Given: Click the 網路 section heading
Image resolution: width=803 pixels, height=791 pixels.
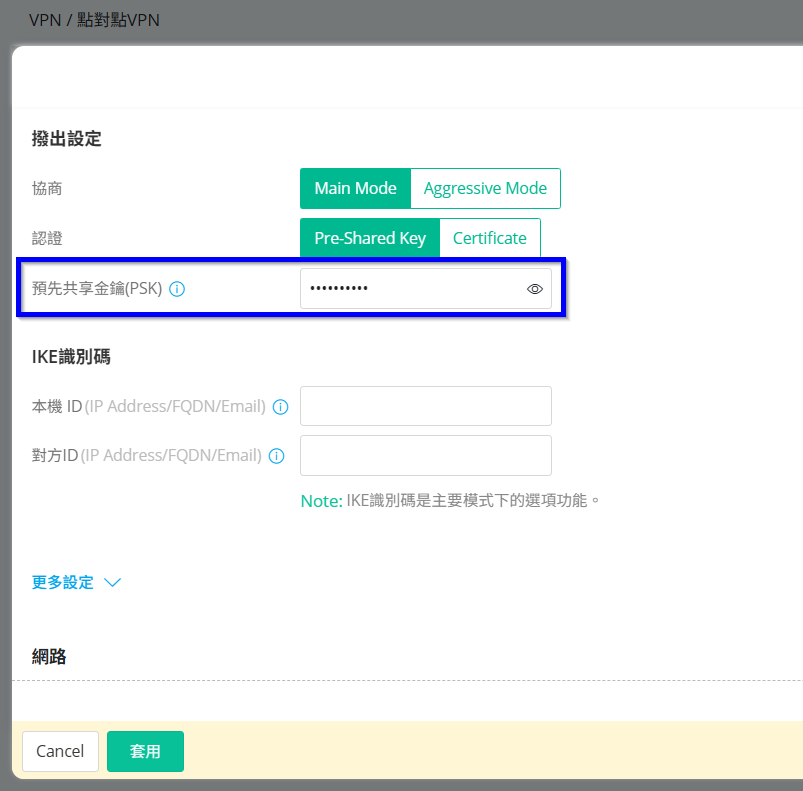Looking at the screenshot, I should coord(50,657).
